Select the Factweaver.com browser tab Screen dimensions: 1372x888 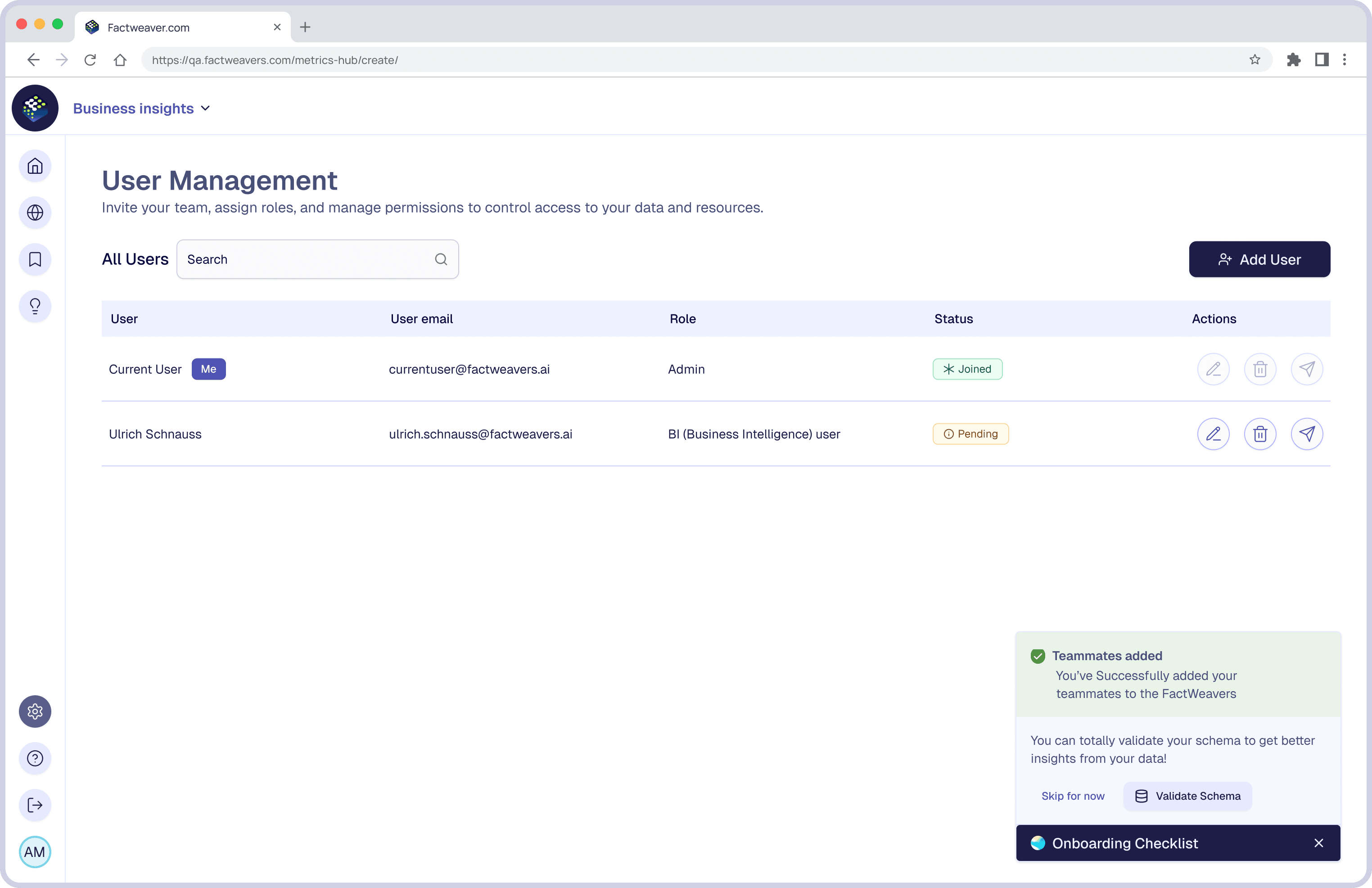click(x=183, y=27)
